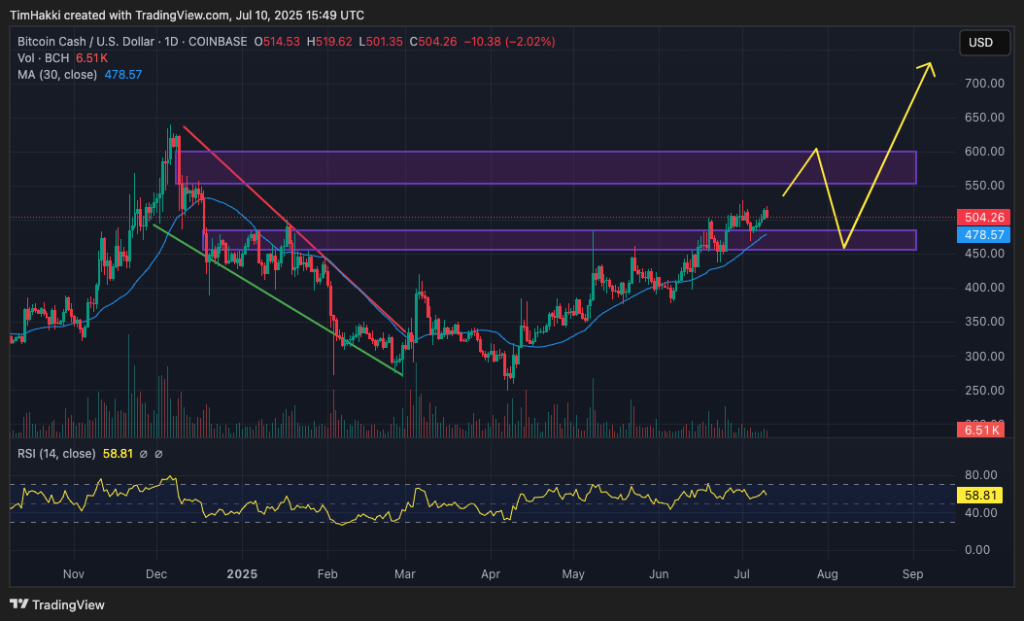Select the green descending trendline
Screen dimensions: 1024x621
point(280,300)
